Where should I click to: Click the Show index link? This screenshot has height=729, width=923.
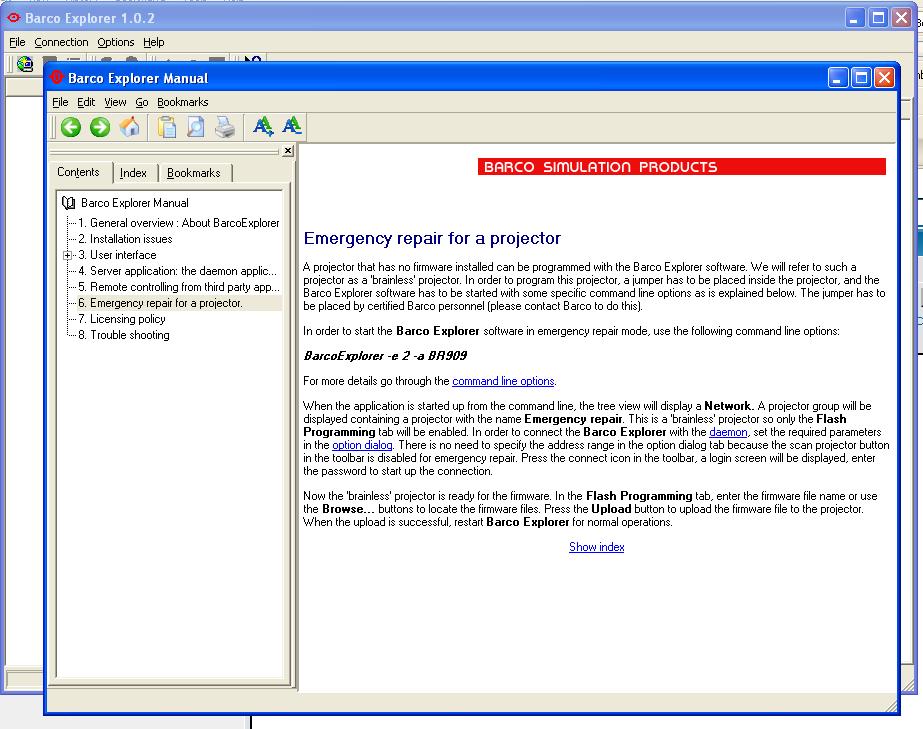[596, 547]
